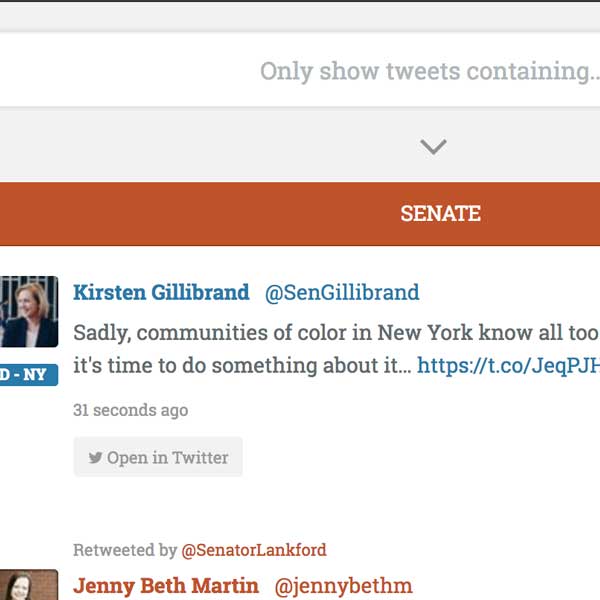Open Kirsten Gillibrand's profile photo
The width and height of the screenshot is (600, 600).
pyautogui.click(x=29, y=311)
